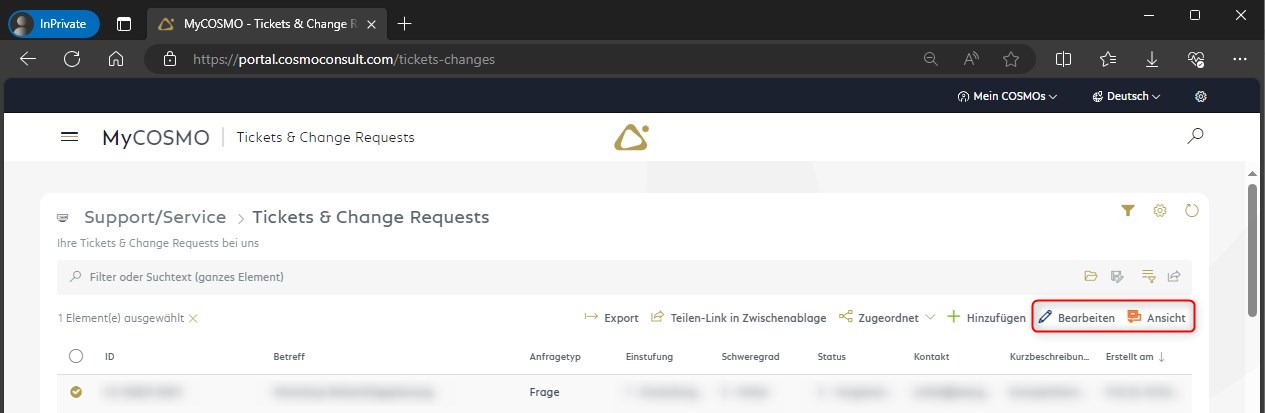The image size is (1265, 413).
Task: Click the portal settings gear in top bar
Action: [x=1201, y=97]
